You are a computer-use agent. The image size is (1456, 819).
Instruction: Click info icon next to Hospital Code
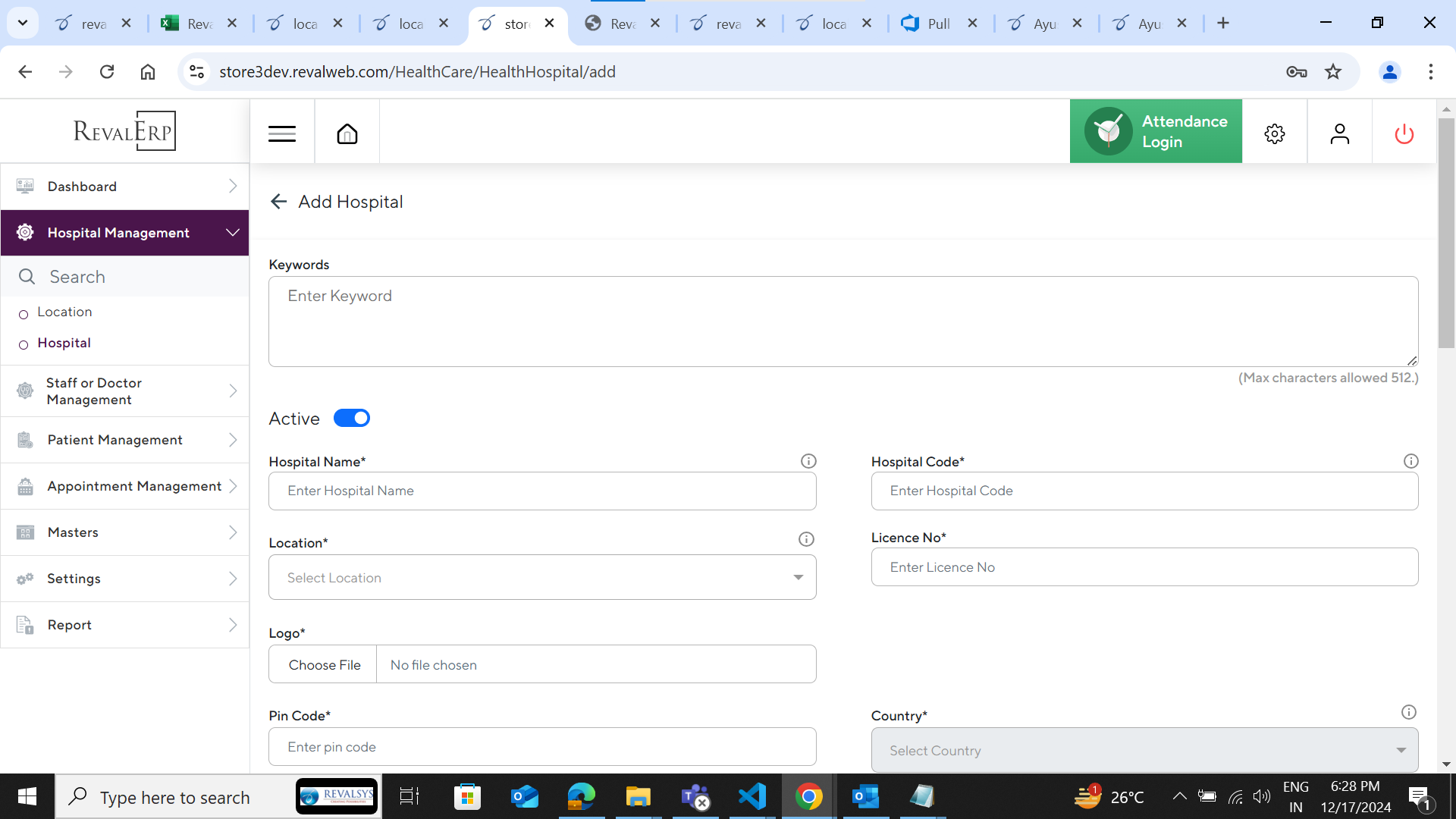click(x=1410, y=461)
